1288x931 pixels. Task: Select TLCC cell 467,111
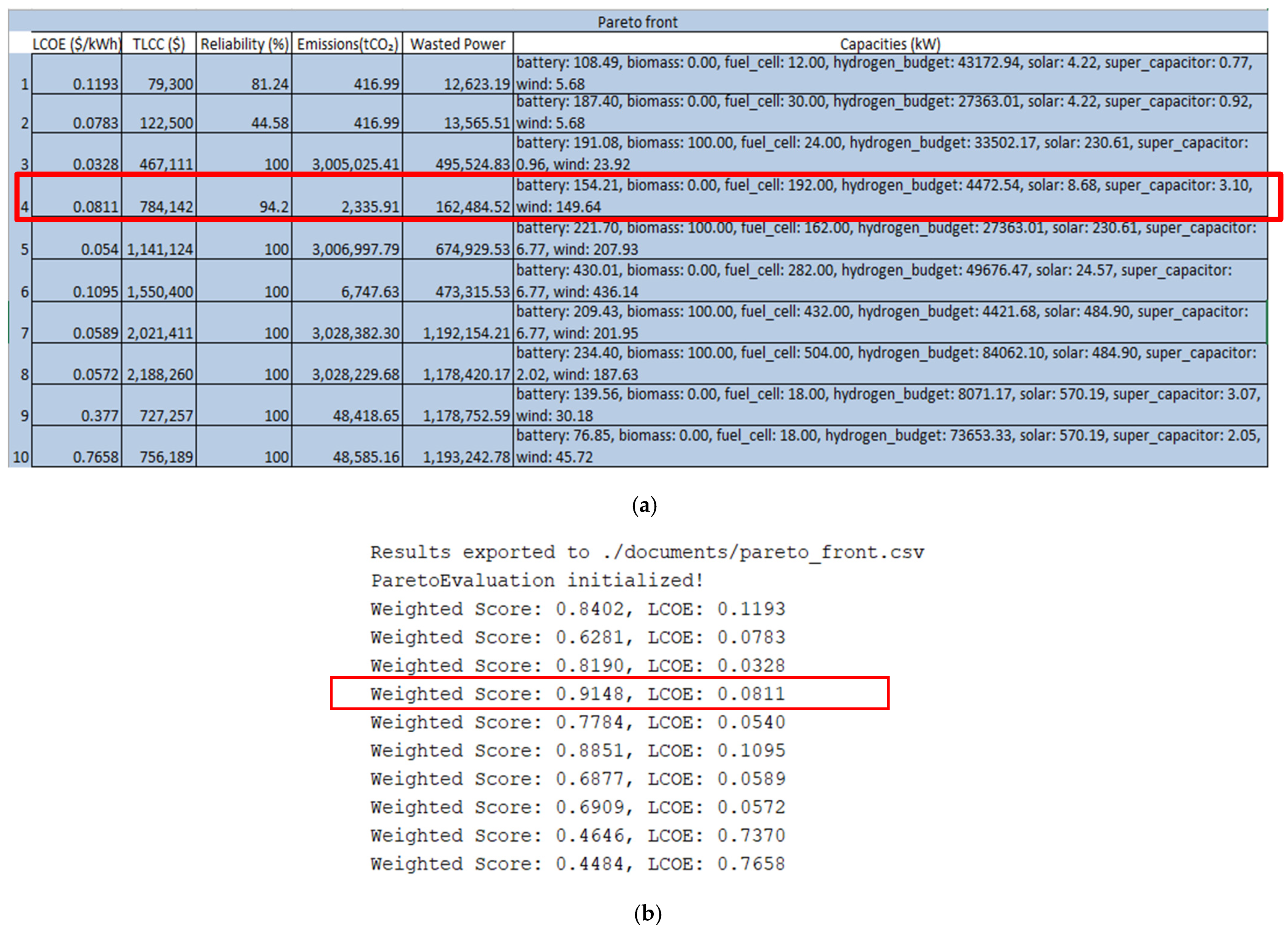click(x=158, y=153)
